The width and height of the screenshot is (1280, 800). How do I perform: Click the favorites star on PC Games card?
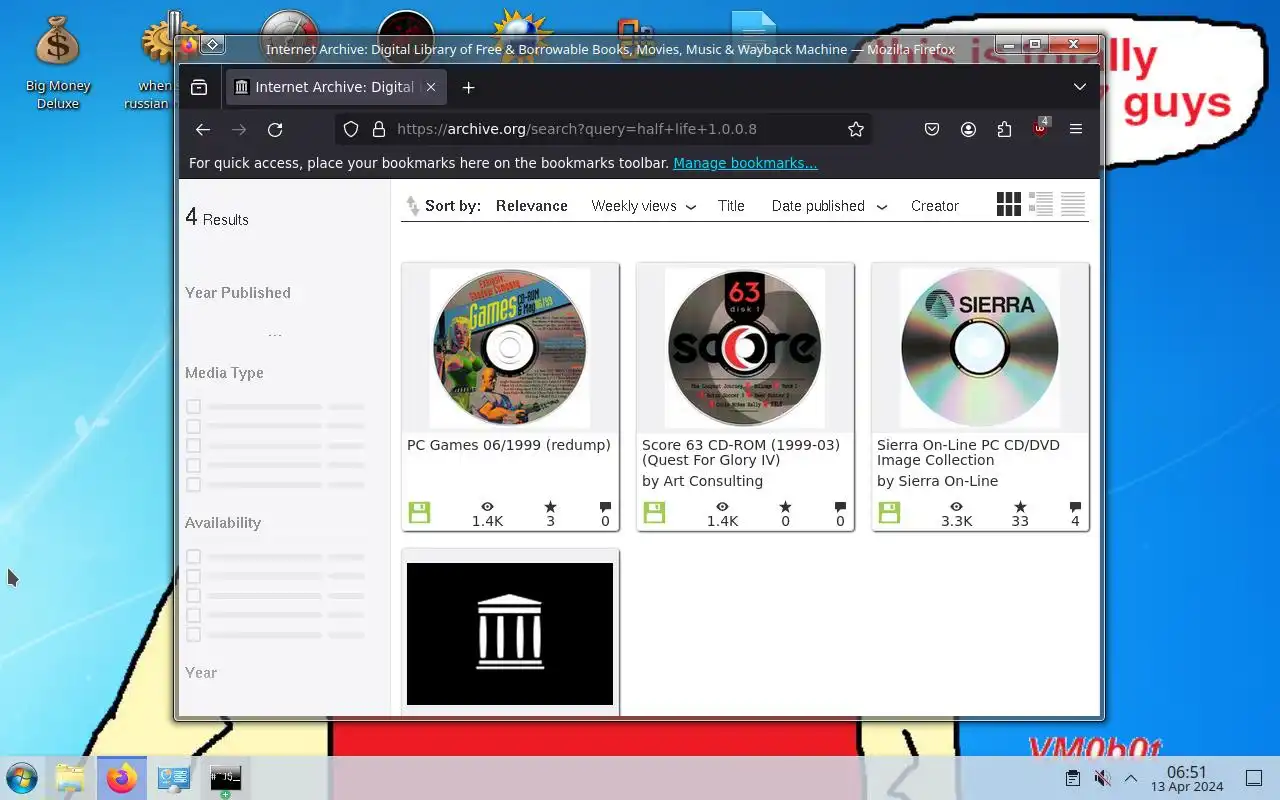click(550, 507)
